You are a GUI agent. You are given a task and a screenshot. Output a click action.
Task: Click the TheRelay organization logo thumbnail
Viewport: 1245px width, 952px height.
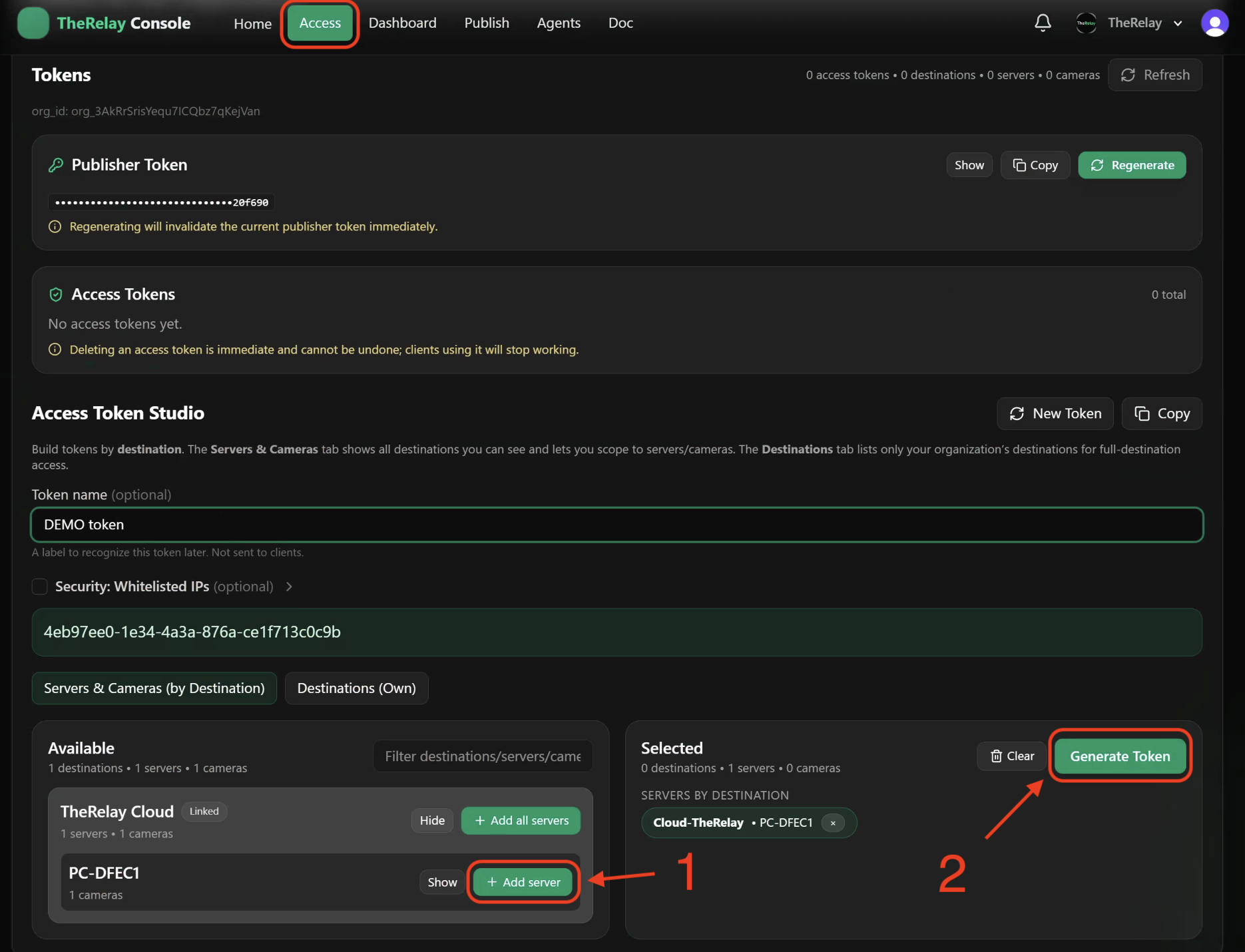click(x=1086, y=23)
